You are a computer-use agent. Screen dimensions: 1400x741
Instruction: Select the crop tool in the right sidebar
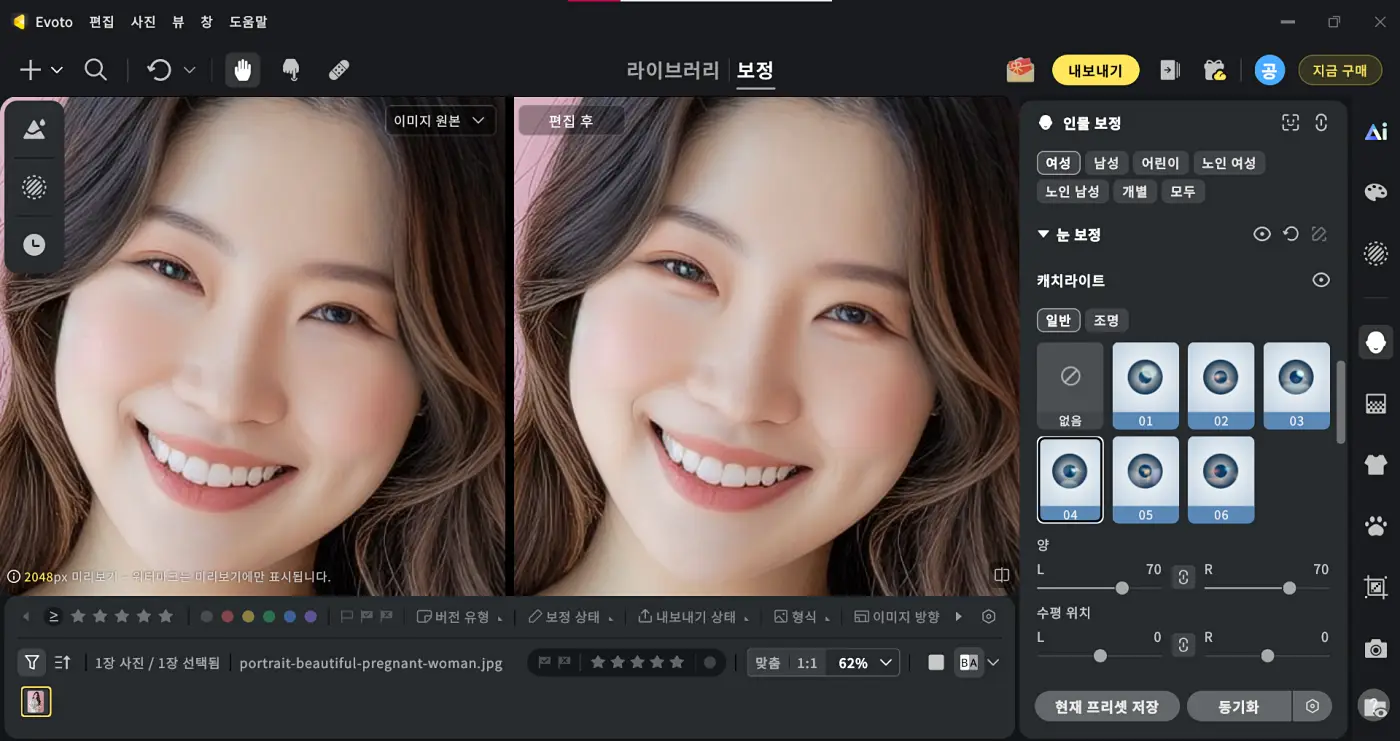point(1376,587)
